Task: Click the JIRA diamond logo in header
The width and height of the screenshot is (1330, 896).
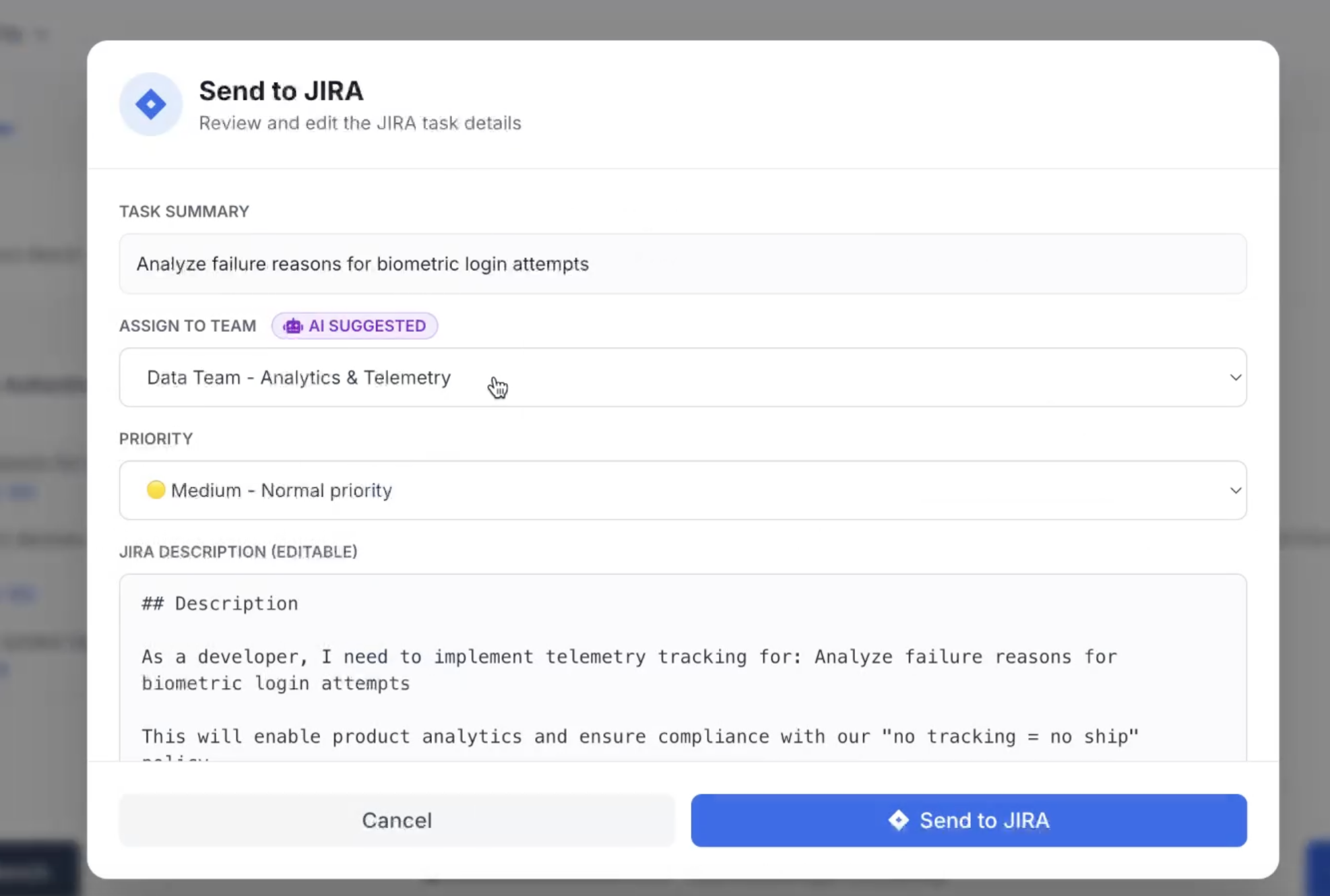Action: 150,104
